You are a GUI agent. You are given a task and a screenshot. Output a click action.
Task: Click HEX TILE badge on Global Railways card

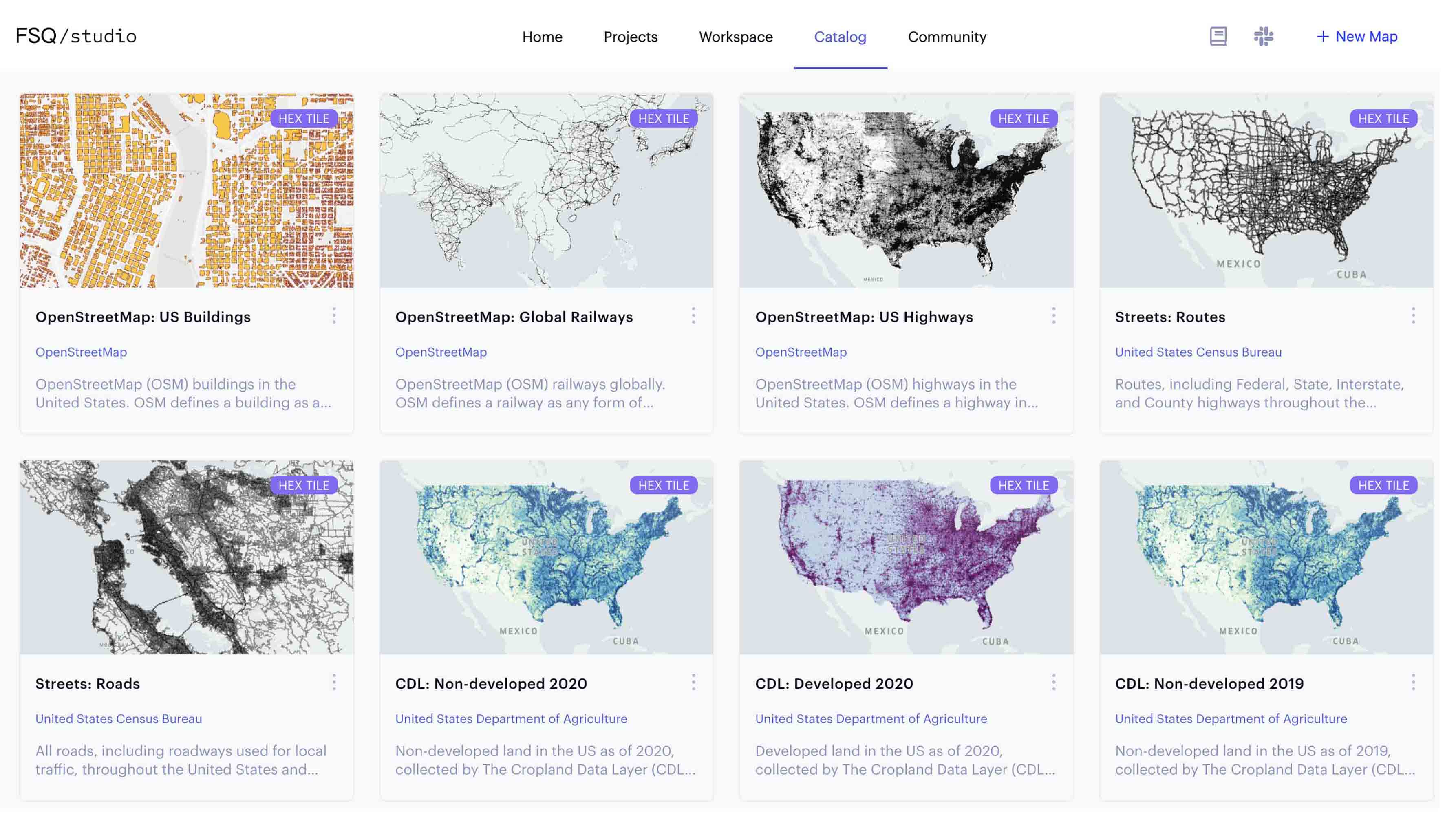[664, 118]
